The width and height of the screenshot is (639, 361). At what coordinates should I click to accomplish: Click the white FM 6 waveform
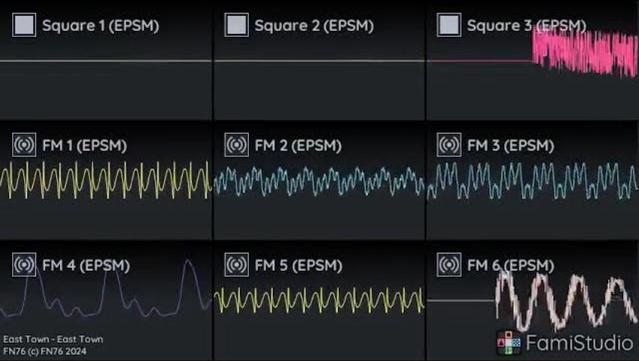click(566, 301)
